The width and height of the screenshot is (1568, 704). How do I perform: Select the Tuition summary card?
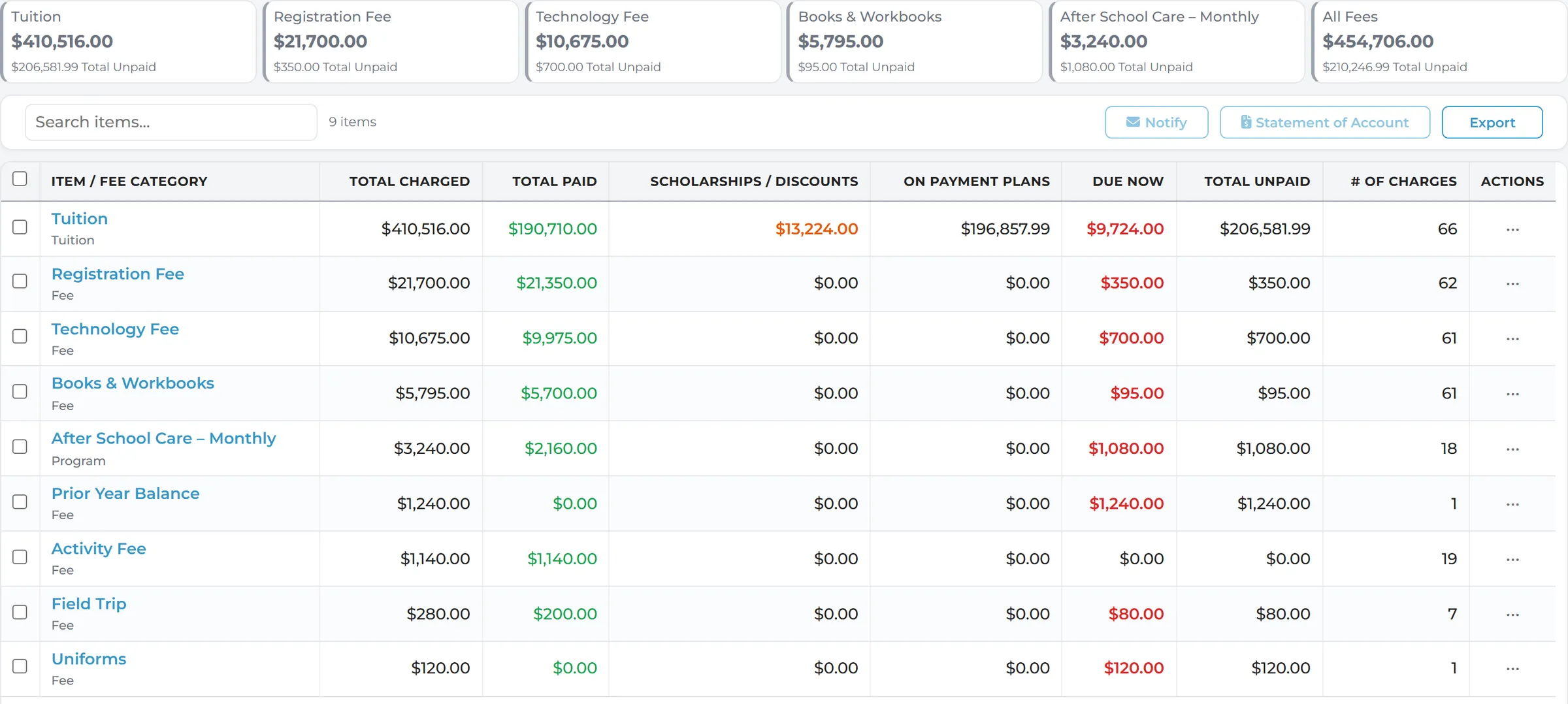pos(129,41)
